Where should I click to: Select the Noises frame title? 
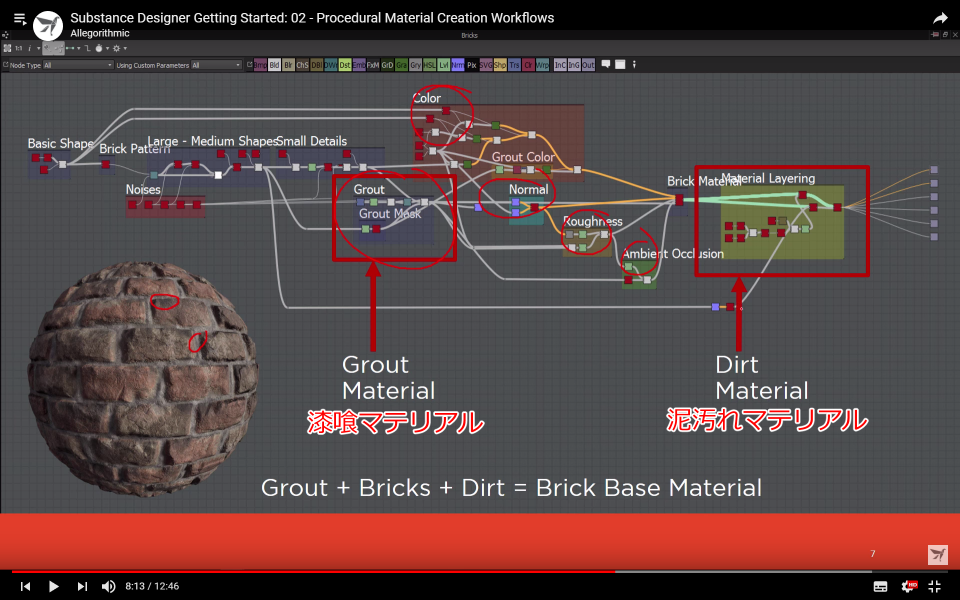[x=143, y=189]
